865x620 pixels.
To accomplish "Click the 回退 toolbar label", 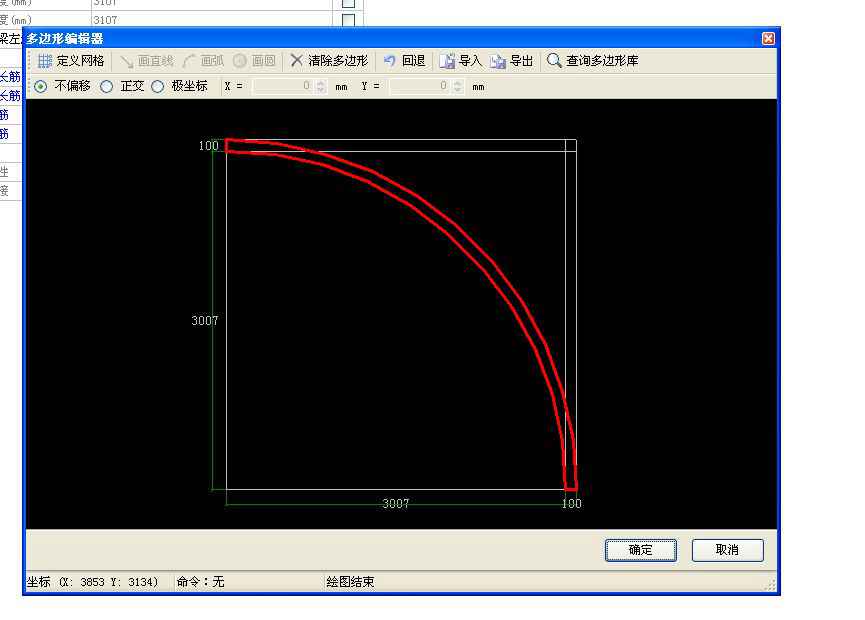I will click(x=413, y=61).
